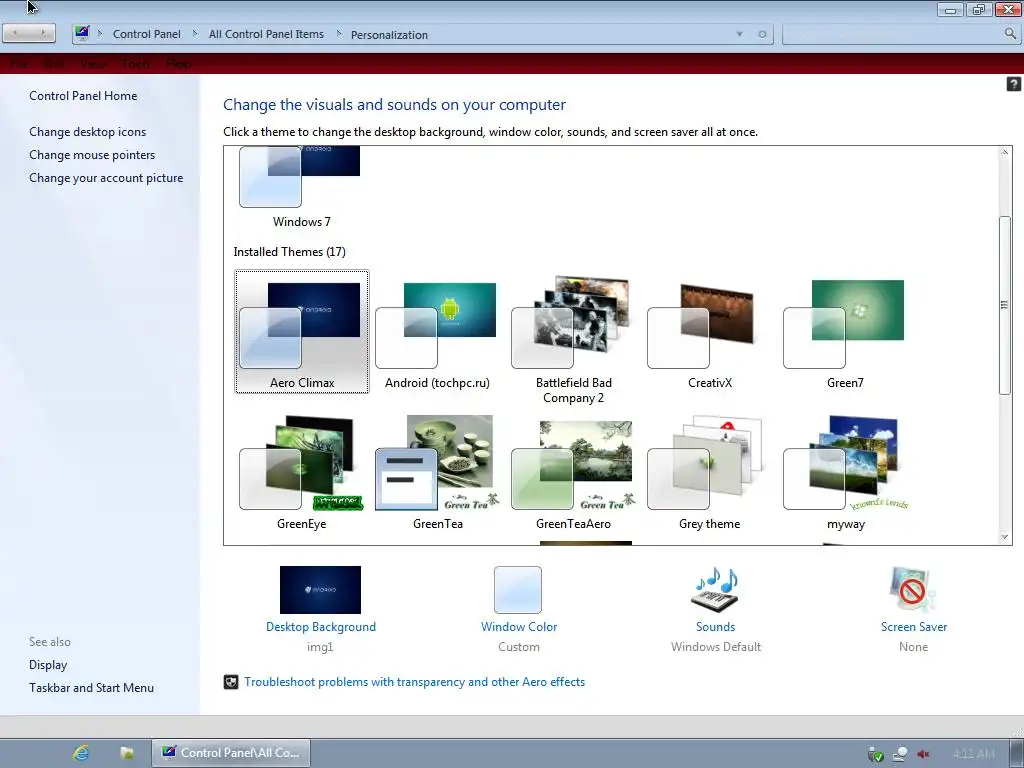Image resolution: width=1024 pixels, height=768 pixels.
Task: Click the search magnifier icon
Action: (1010, 33)
